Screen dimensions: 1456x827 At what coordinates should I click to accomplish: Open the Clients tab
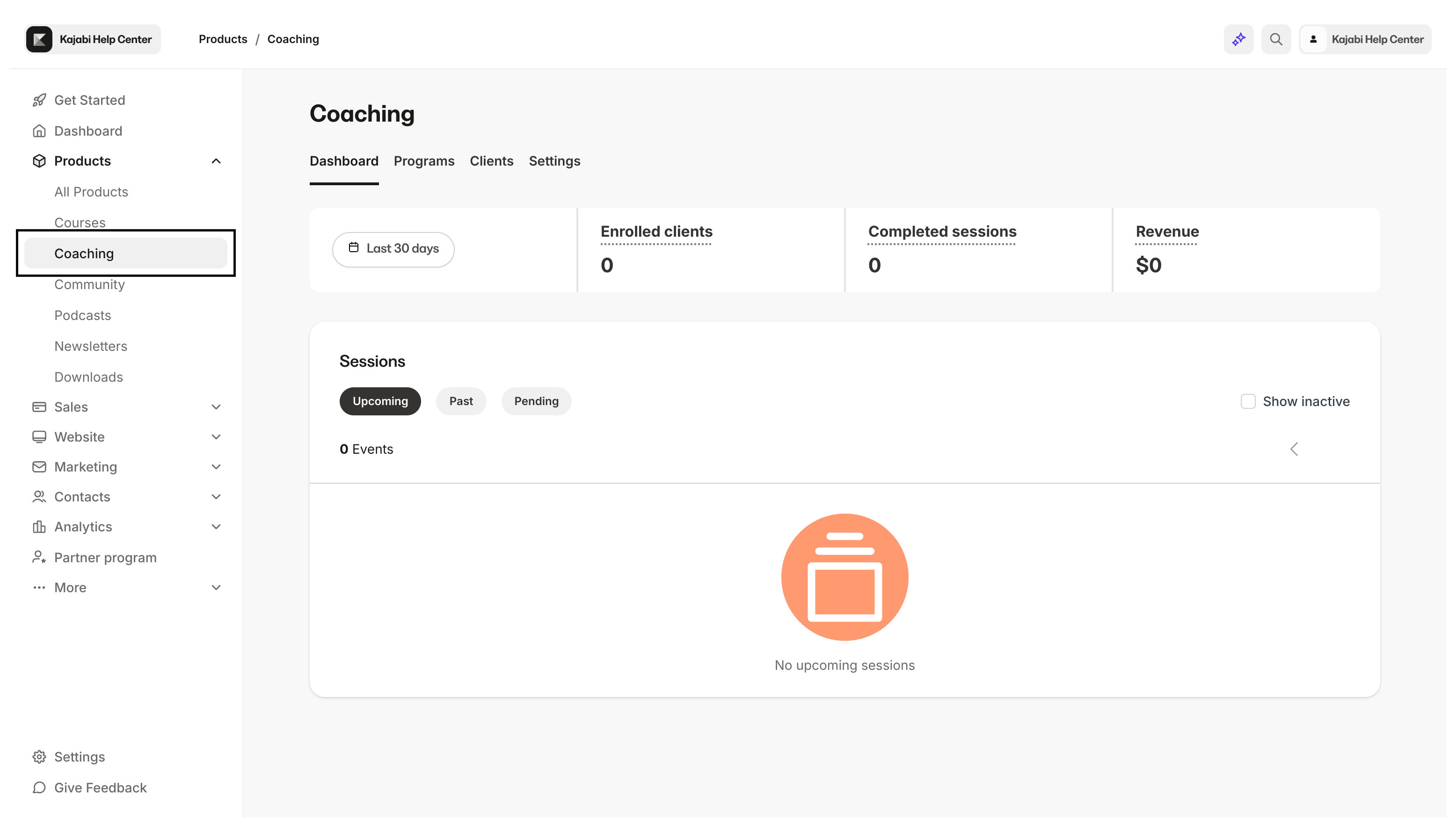[491, 161]
